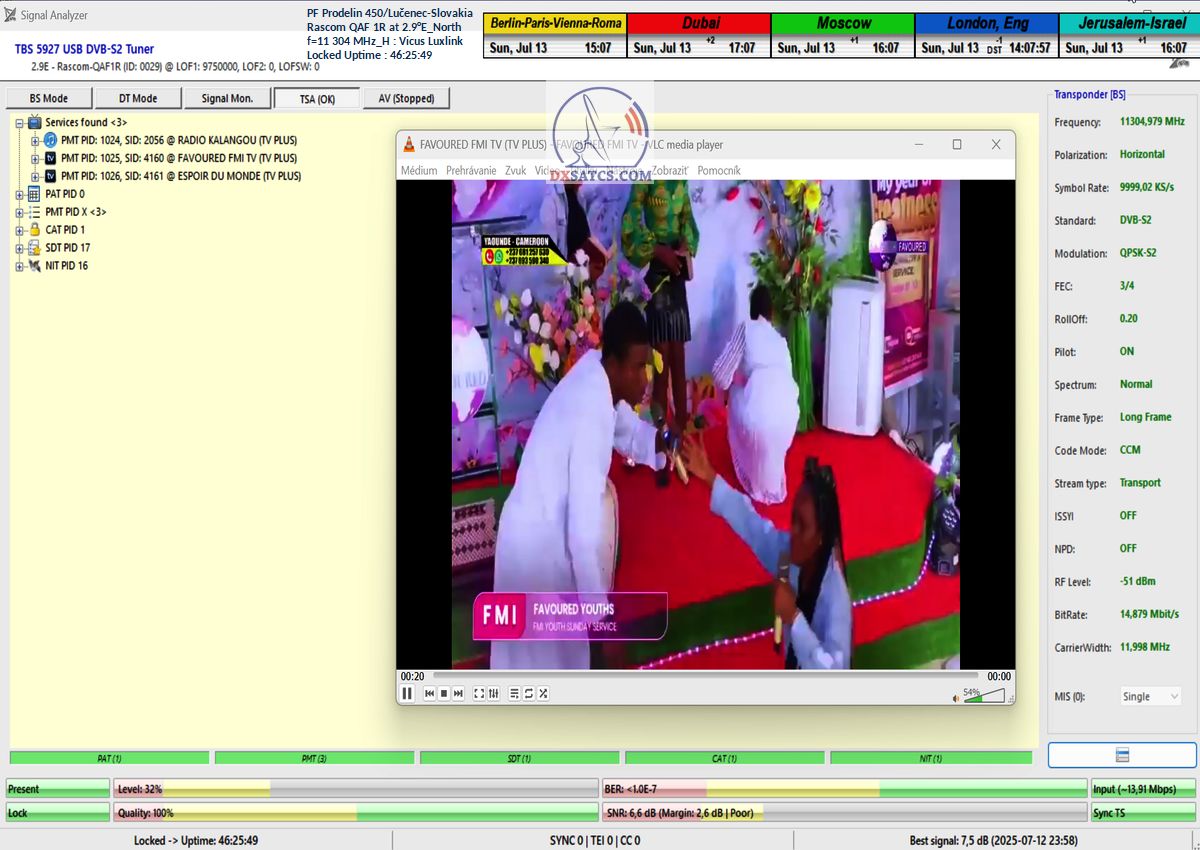
Task: Switch to the Signal Mon. tab
Action: 227,98
